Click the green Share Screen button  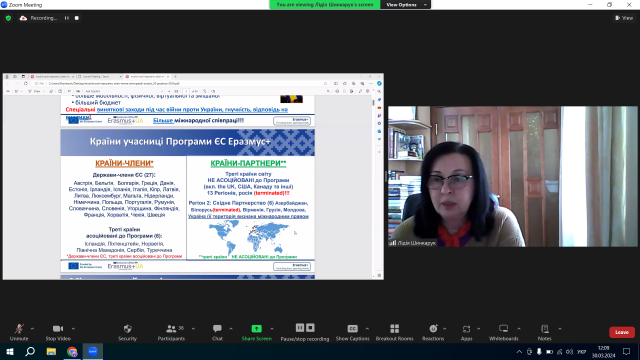click(x=256, y=329)
